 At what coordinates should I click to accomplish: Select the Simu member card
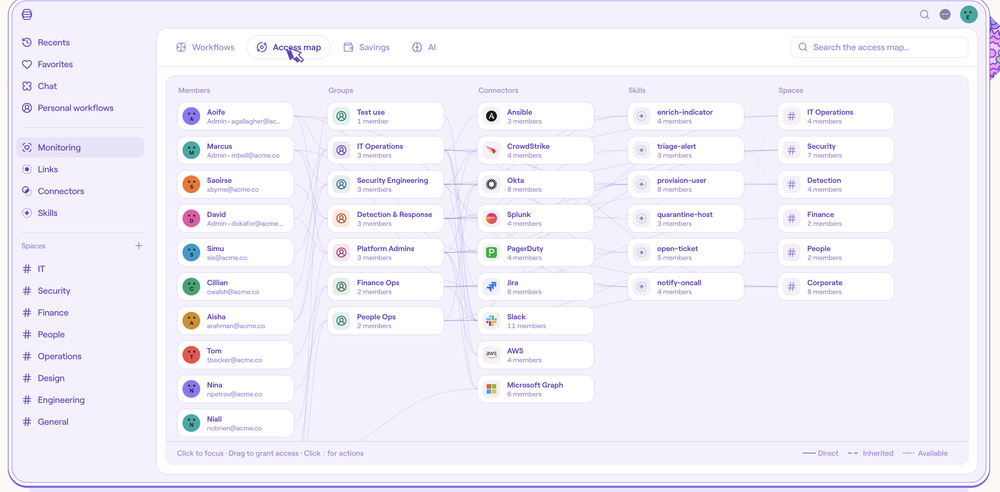pos(235,253)
